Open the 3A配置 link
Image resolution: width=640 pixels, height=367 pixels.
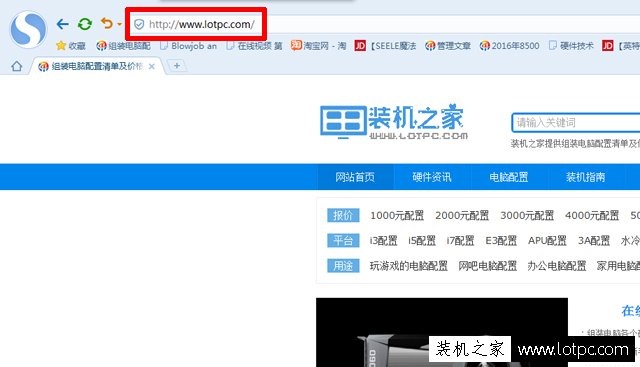(x=594, y=240)
